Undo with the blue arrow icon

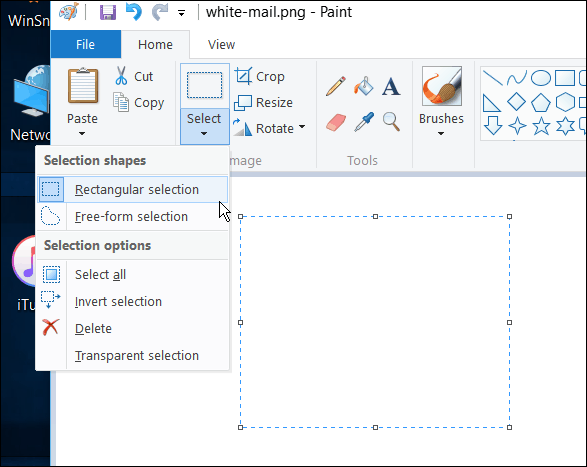pyautogui.click(x=134, y=12)
